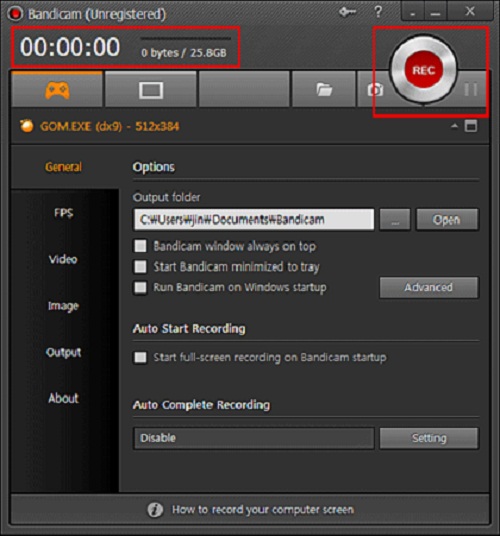This screenshot has height=536, width=500.
Task: Click the GOM.EXE (dx9) - 512x384 label
Action: click(110, 126)
